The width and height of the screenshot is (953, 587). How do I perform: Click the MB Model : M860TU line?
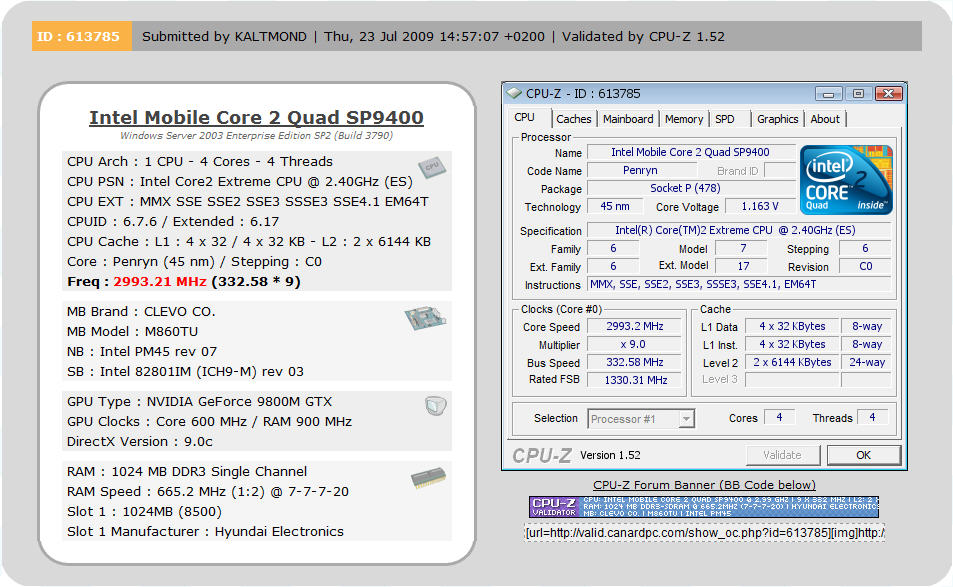point(132,331)
